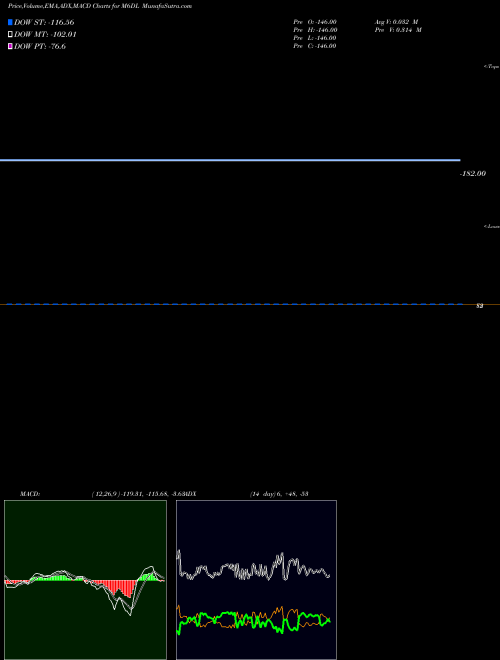The height and width of the screenshot is (660, 500).
Task: Click the MACD '(12,26,9)' parameter values
Action: (x=138, y=494)
